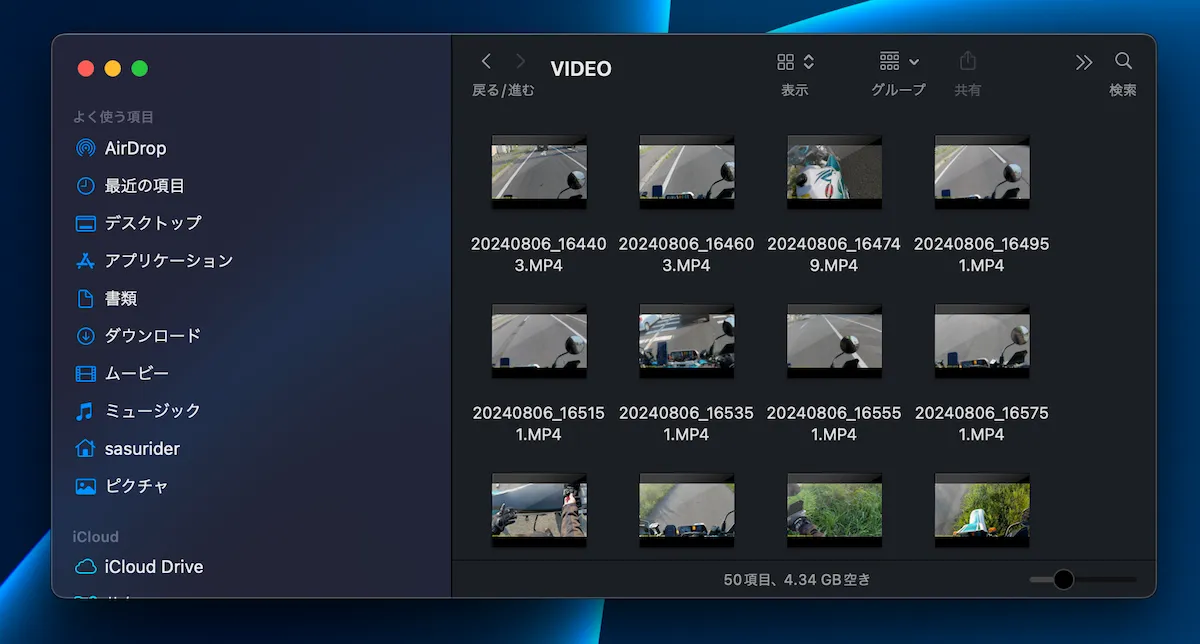This screenshot has width=1200, height=644.
Task: Select 書類 in the sidebar
Action: (x=121, y=298)
